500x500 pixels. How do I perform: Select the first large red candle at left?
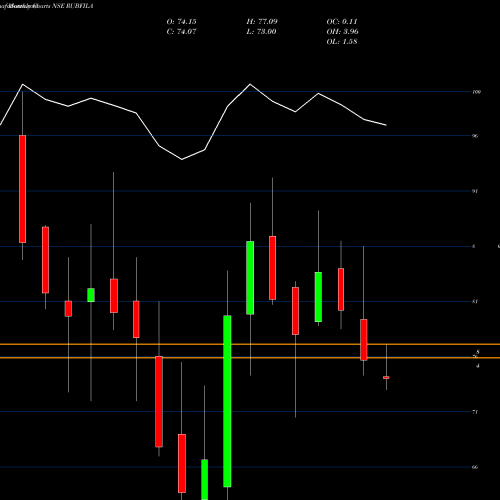click(x=22, y=189)
